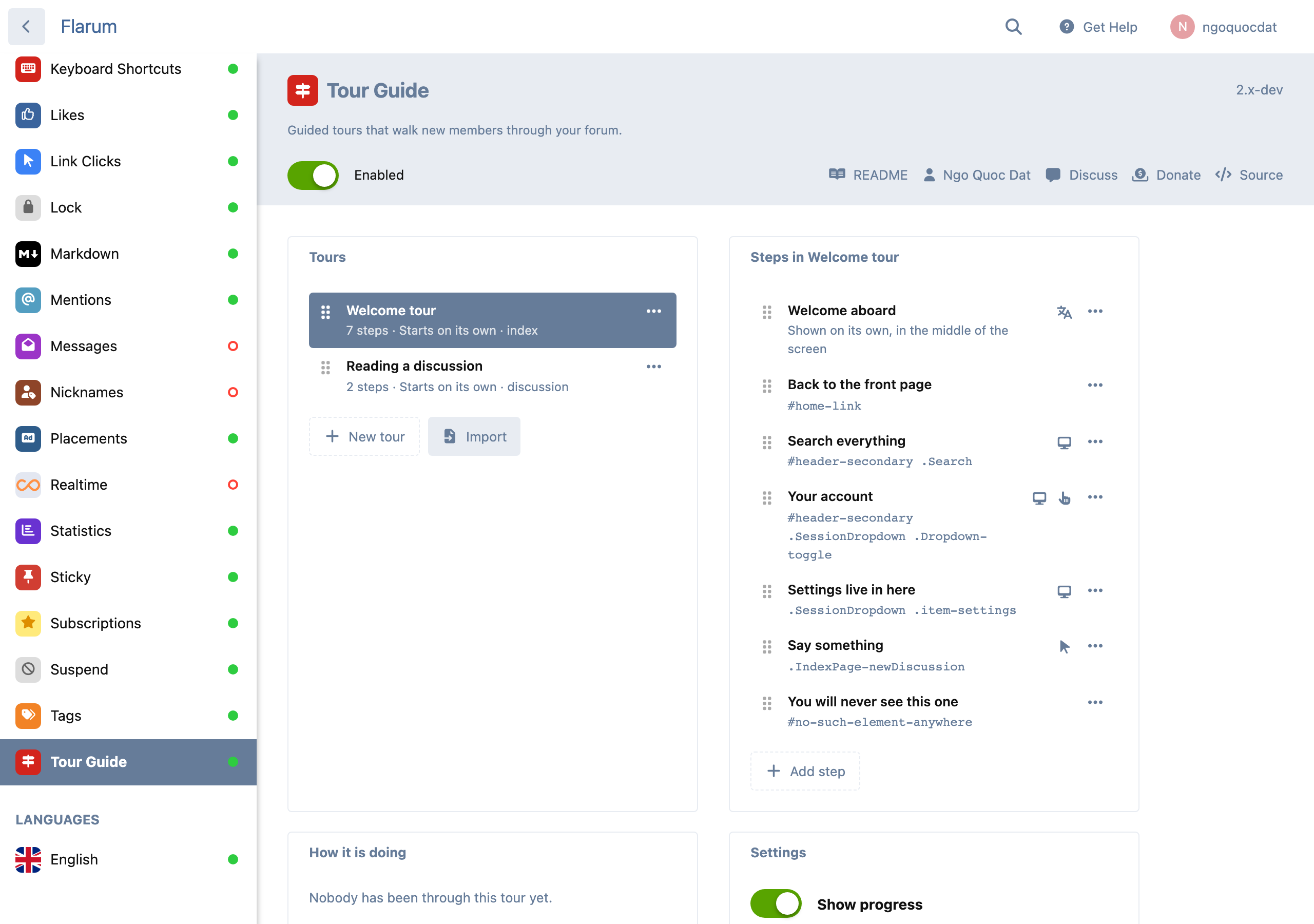Click the Placements ad icon
The width and height of the screenshot is (1314, 924).
[x=28, y=438]
